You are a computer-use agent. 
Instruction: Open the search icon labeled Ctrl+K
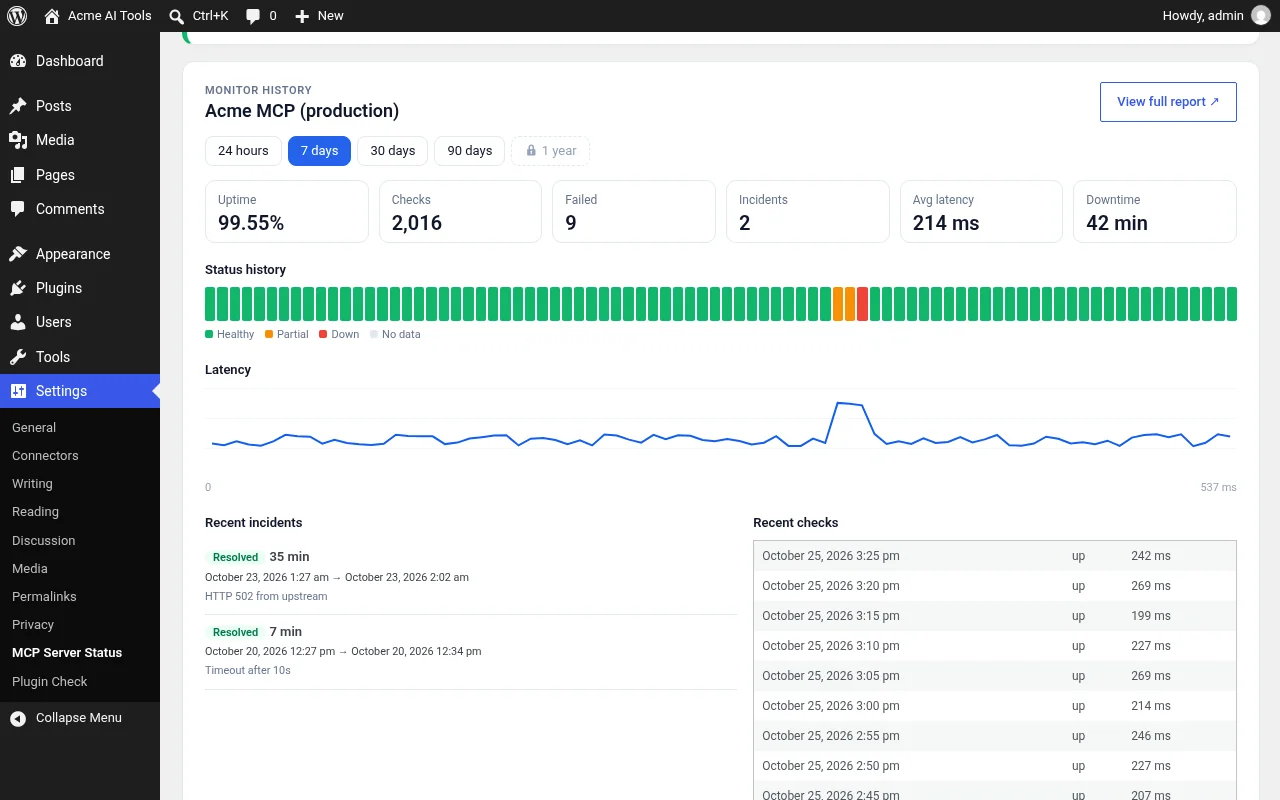177,16
